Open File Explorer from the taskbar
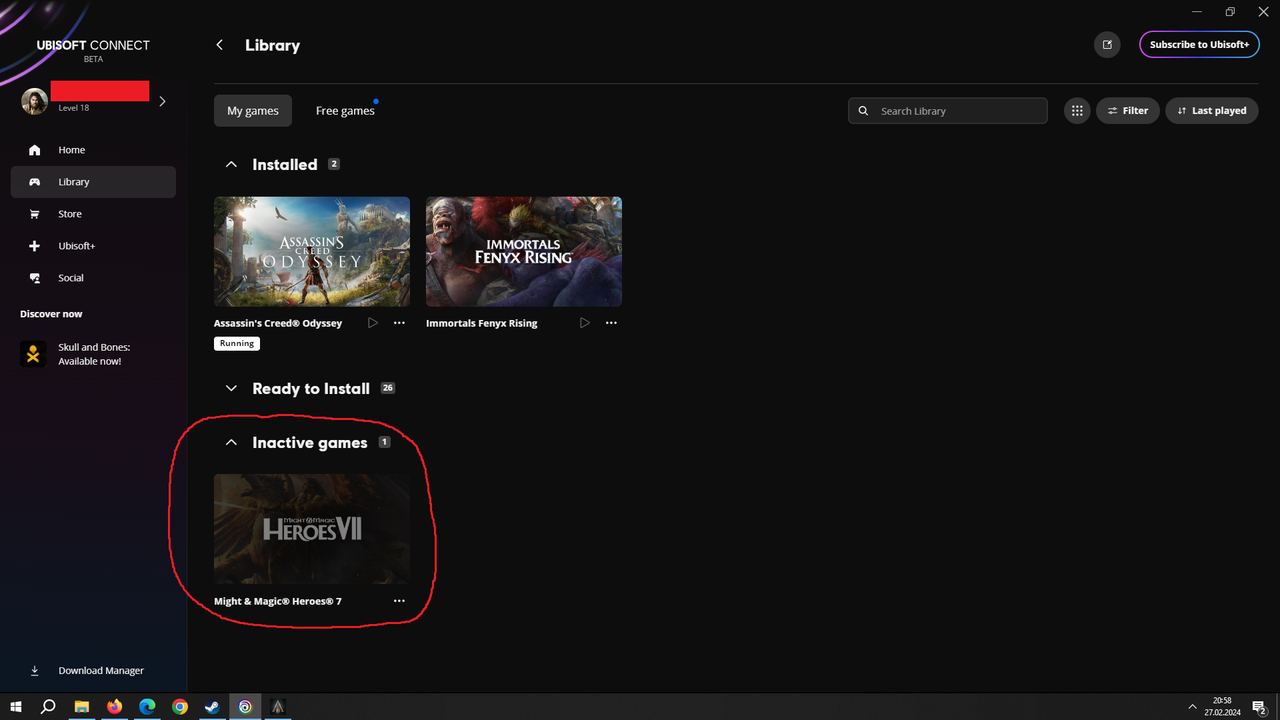Screen dimensions: 1280x720 (x=81, y=706)
